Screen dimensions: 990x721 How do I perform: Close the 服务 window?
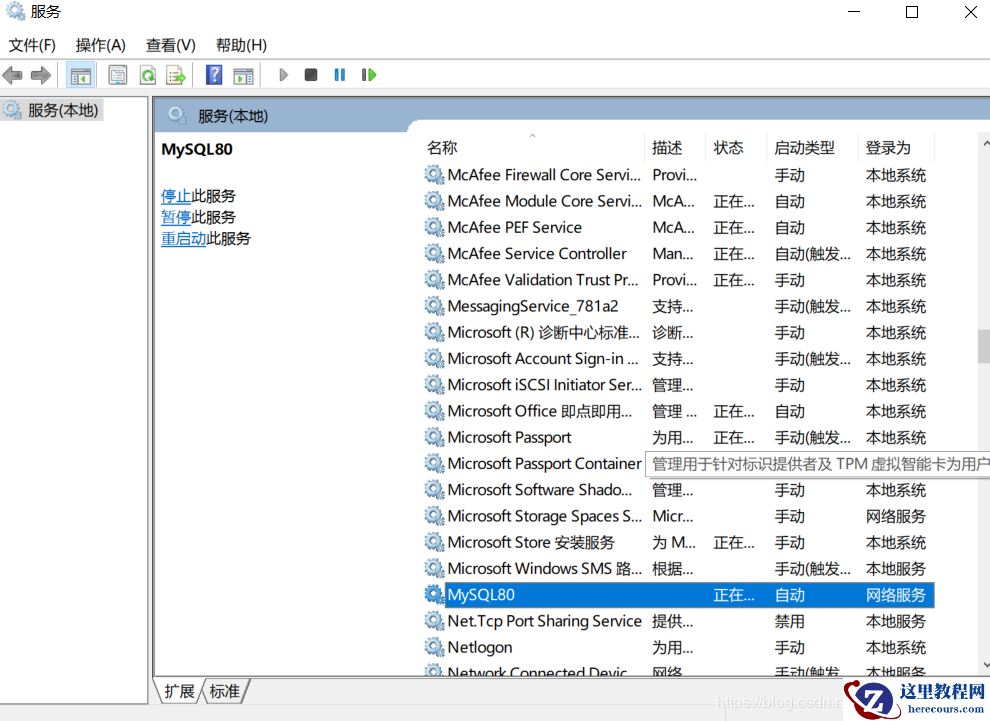point(971,12)
